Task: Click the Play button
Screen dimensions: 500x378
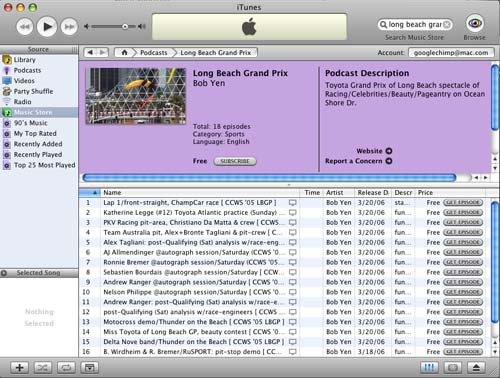Action: (x=47, y=26)
